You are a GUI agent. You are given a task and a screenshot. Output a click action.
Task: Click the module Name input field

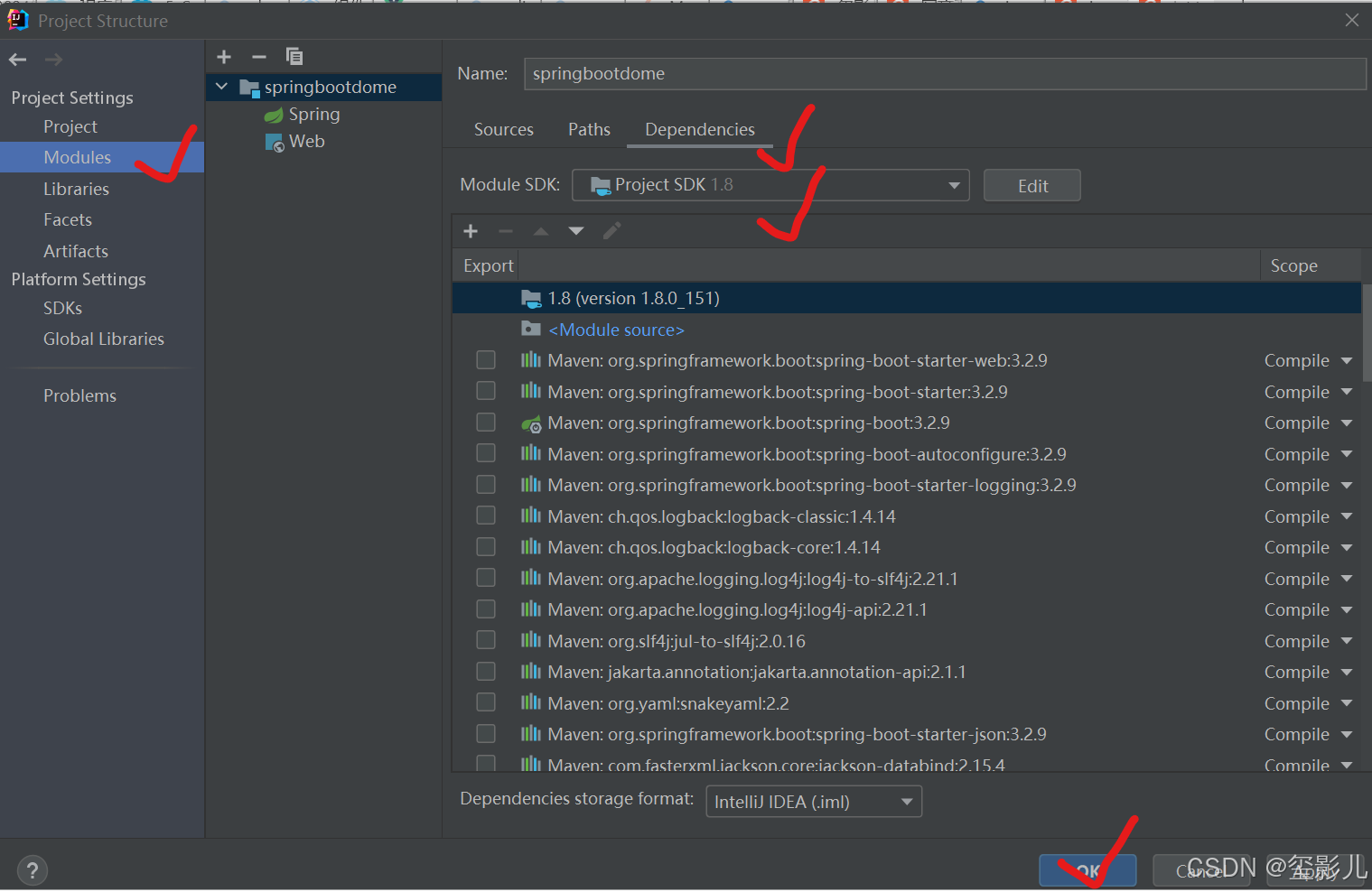[945, 74]
